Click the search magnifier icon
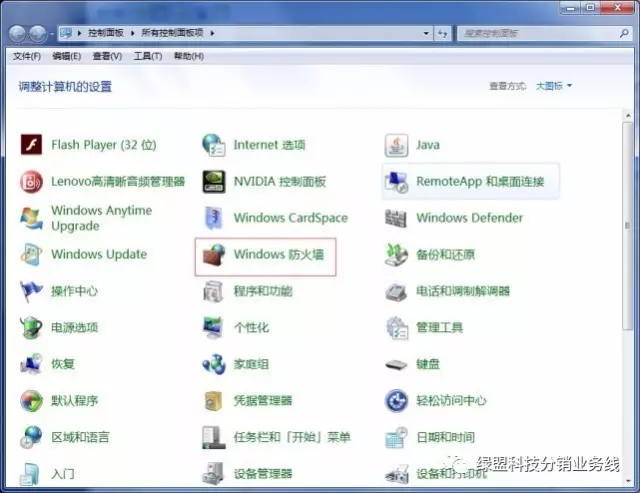This screenshot has height=493, width=640. tap(624, 33)
